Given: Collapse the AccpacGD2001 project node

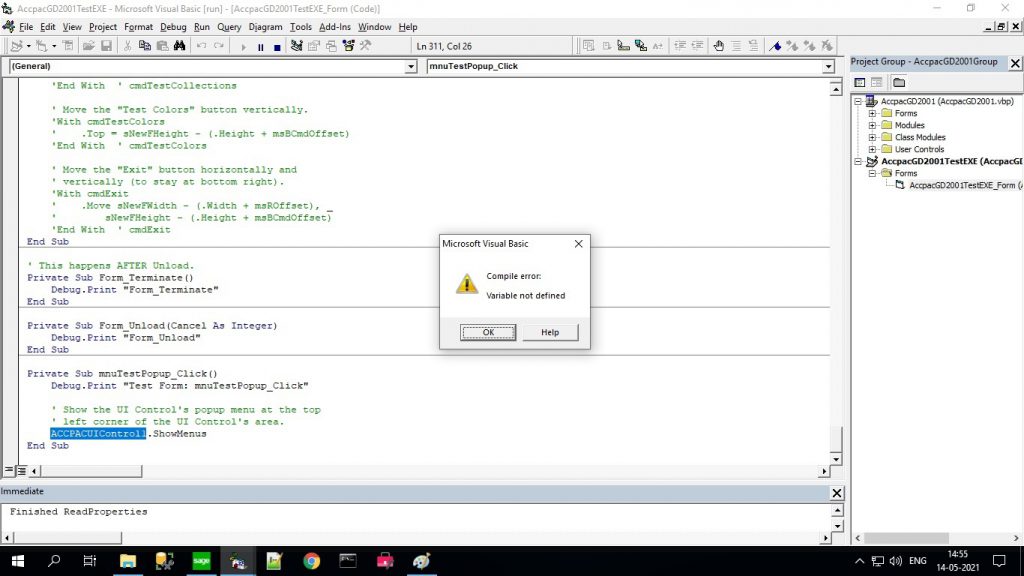Looking at the screenshot, I should (858, 101).
